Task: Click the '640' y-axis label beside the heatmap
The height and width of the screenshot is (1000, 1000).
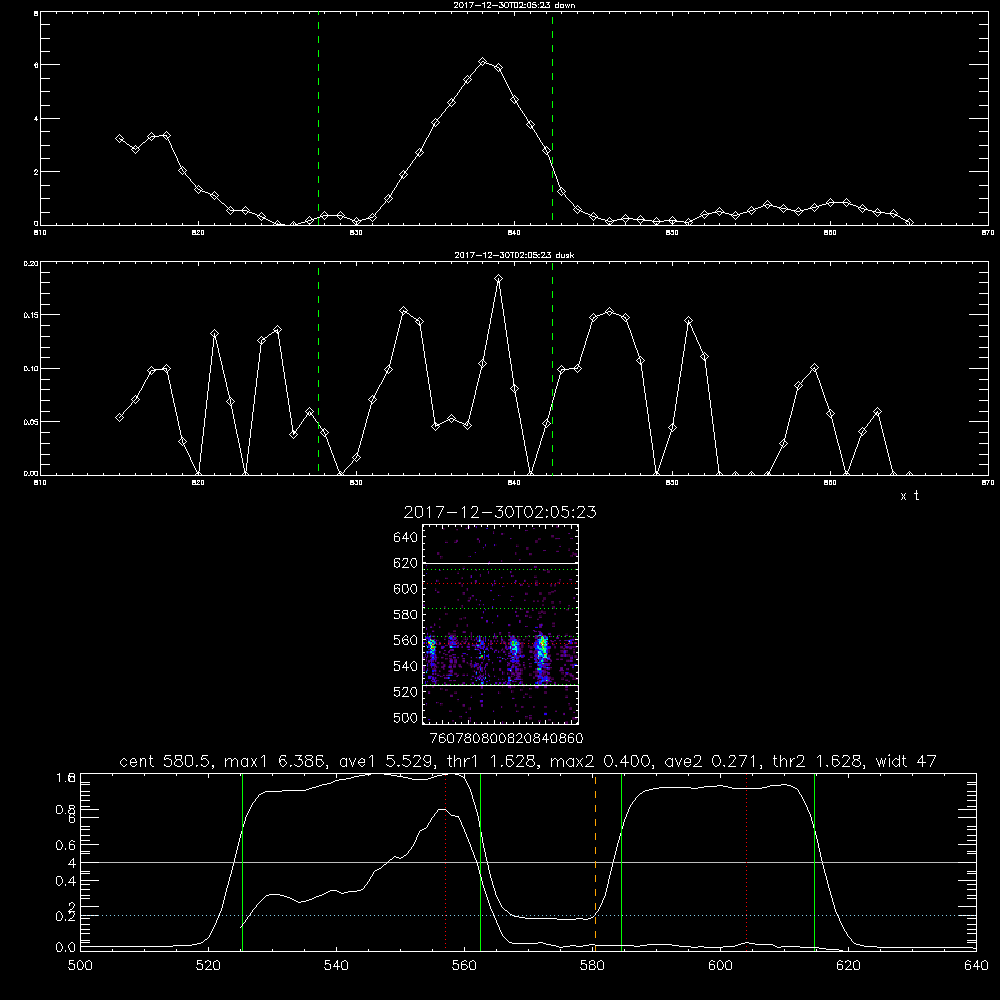Action: tap(406, 538)
